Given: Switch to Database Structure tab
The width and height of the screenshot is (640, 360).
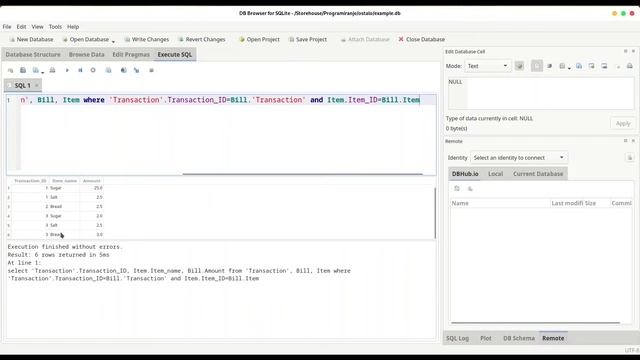Looking at the screenshot, I should click(x=33, y=54).
